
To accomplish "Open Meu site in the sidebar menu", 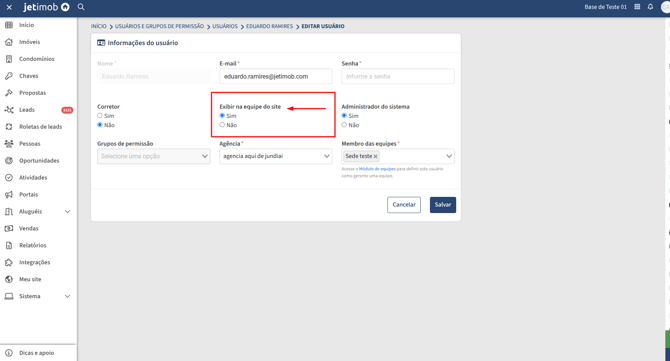I will (30, 279).
